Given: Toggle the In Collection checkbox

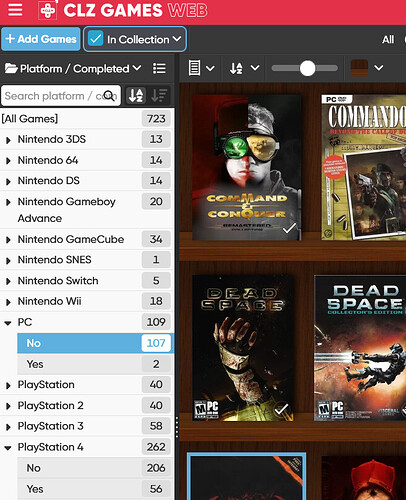Looking at the screenshot, I should tap(95, 39).
